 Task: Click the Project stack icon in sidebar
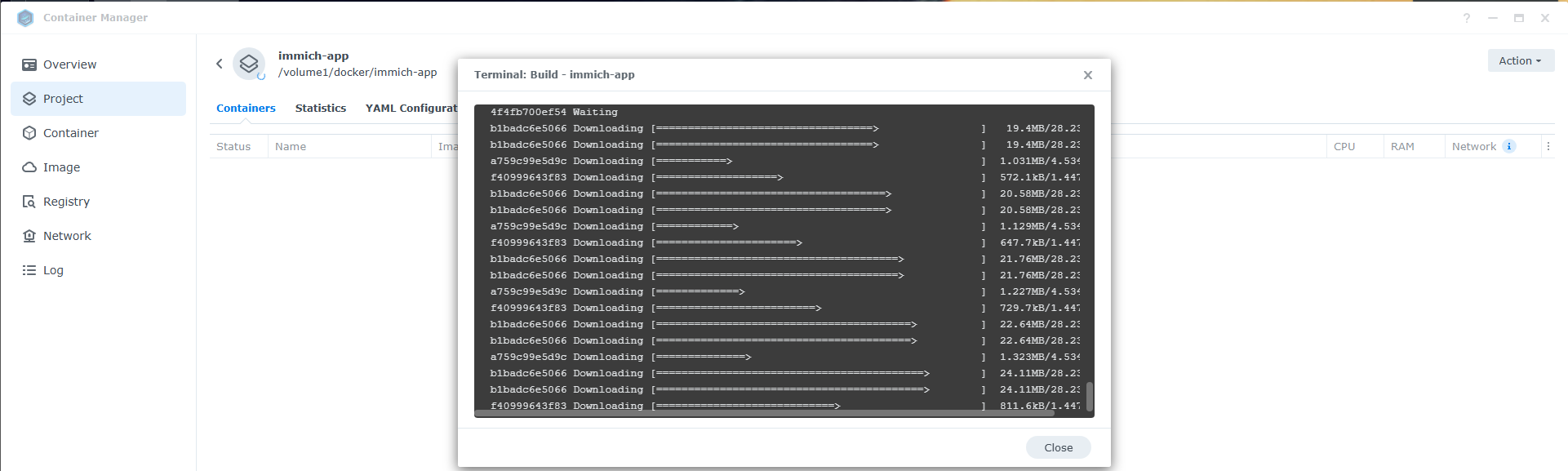[x=29, y=99]
